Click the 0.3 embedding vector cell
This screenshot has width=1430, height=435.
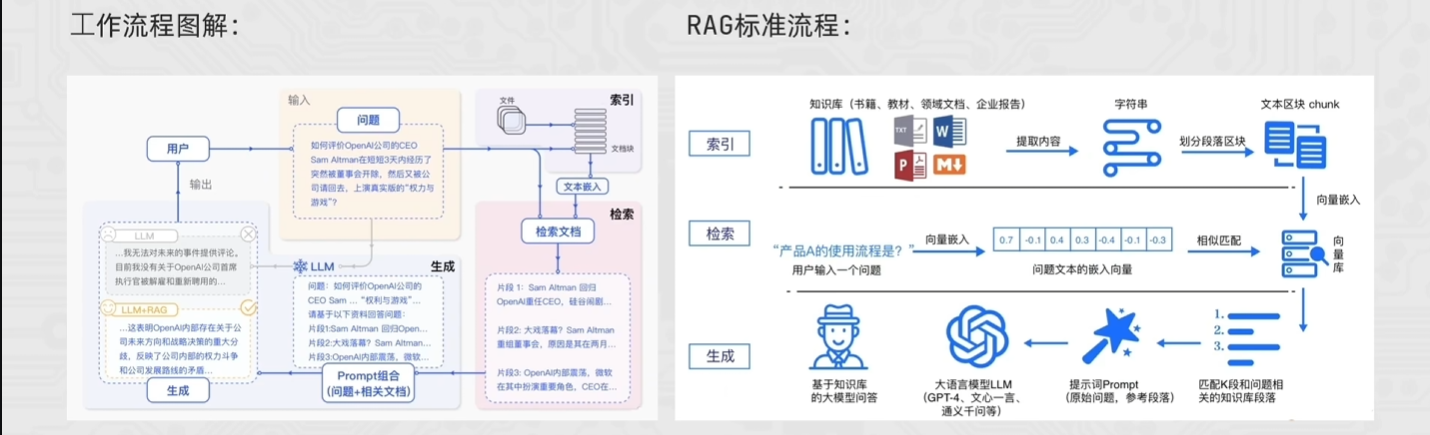point(1081,240)
